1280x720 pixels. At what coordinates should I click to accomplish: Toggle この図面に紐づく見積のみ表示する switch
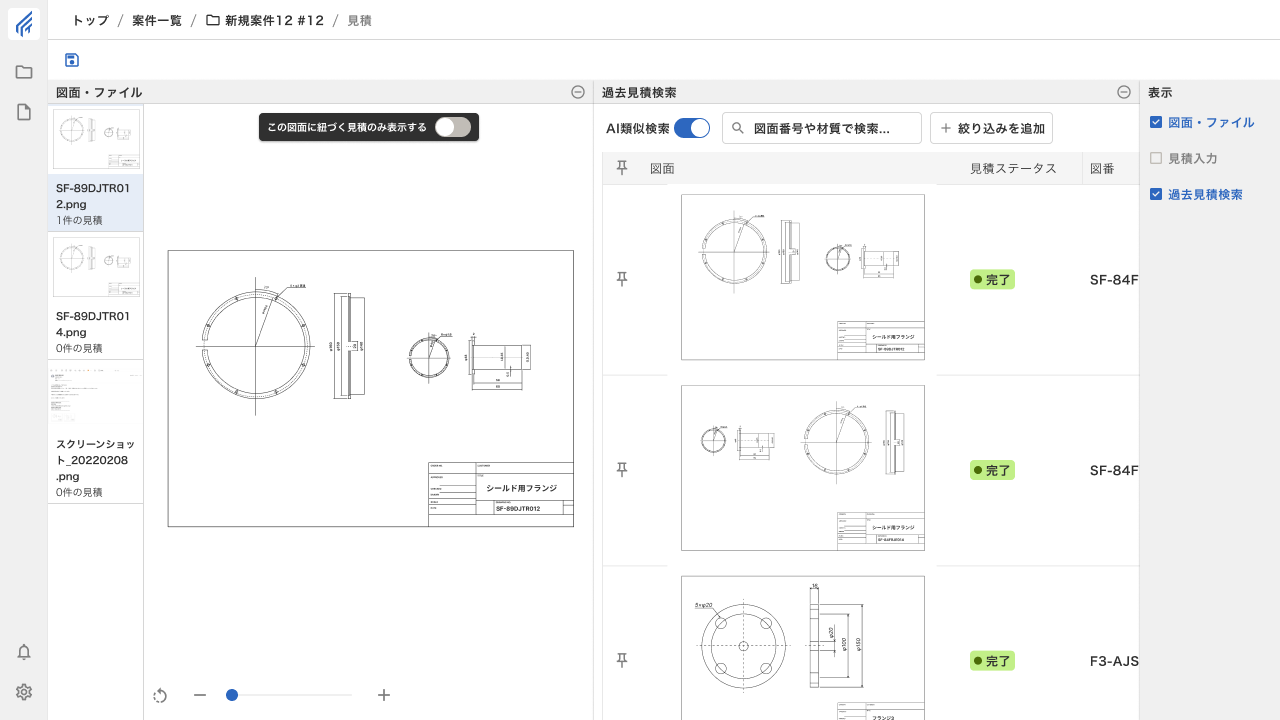[452, 127]
